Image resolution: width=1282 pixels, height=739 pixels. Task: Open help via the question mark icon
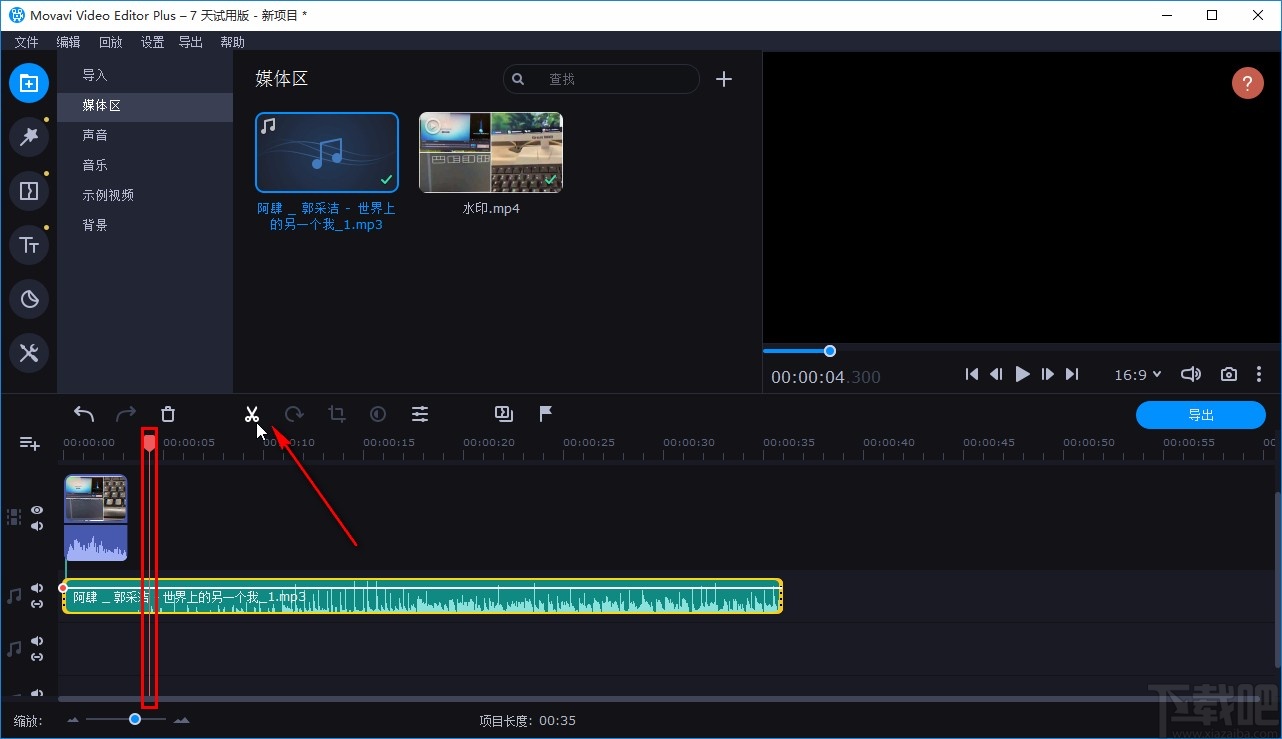[1247, 83]
